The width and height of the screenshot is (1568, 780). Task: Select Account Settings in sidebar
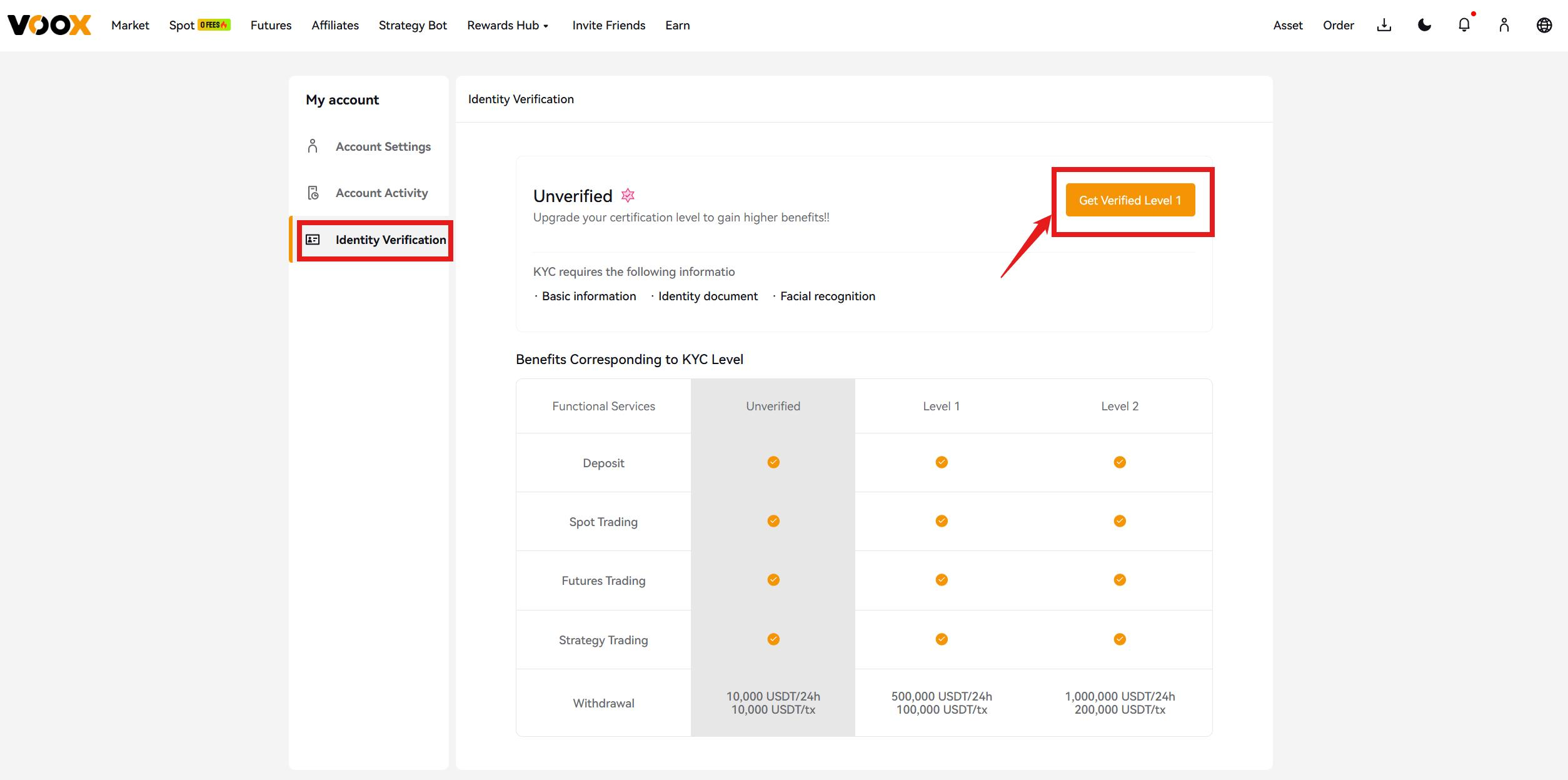(369, 146)
